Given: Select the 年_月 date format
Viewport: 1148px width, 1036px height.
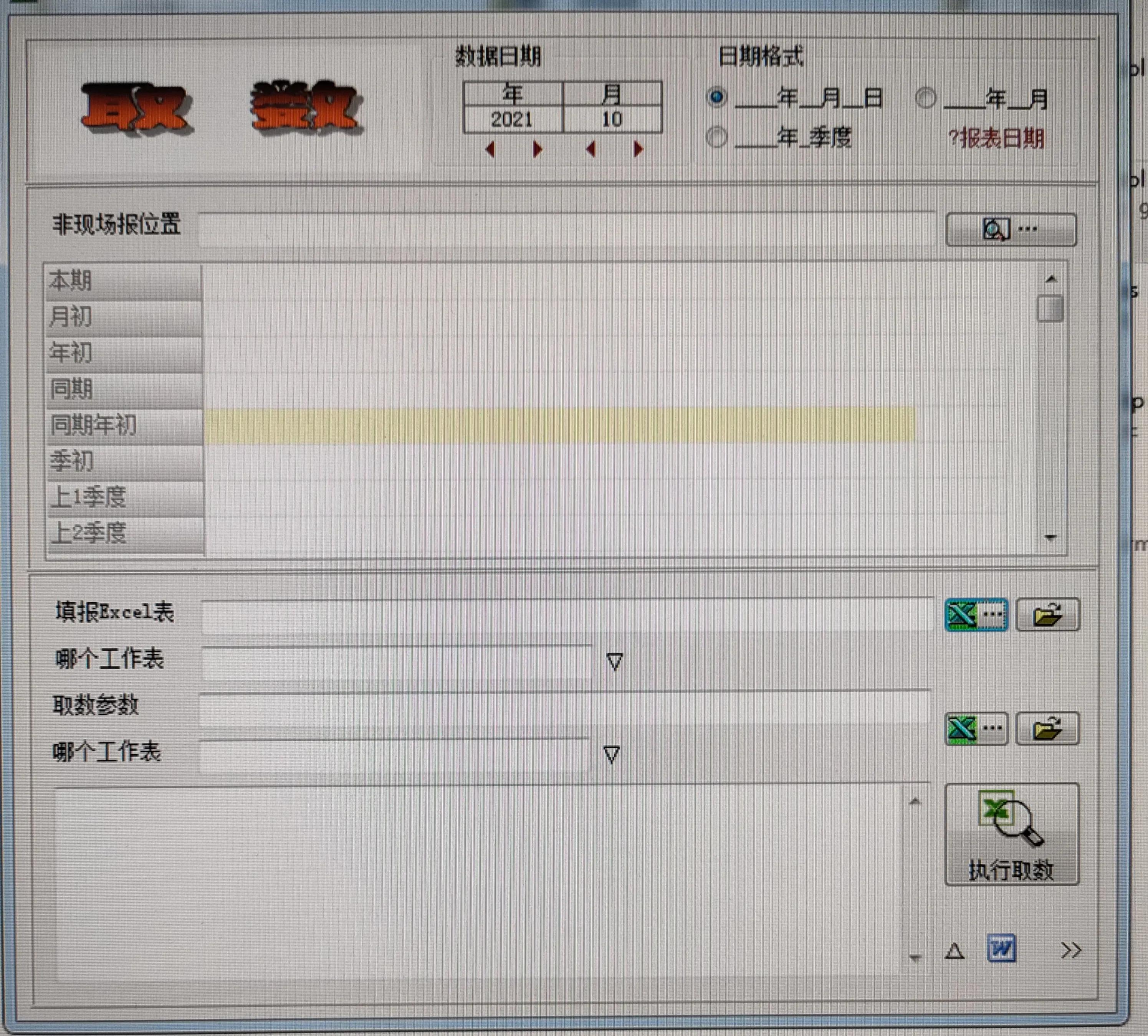Looking at the screenshot, I should (926, 98).
